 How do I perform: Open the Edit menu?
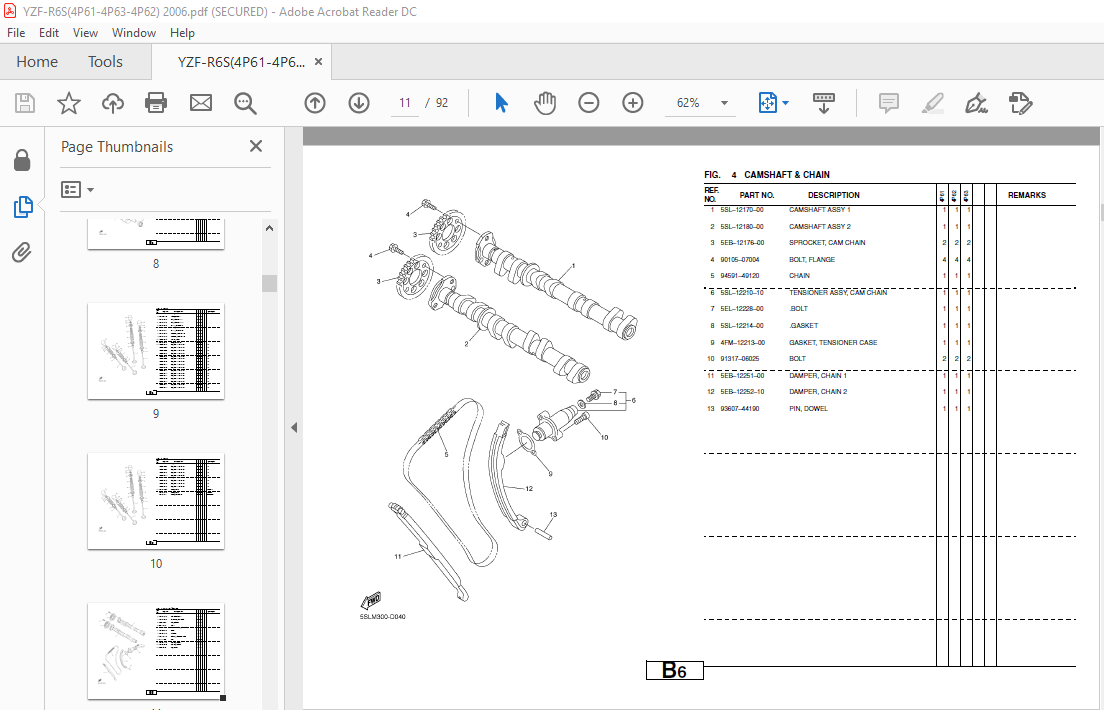pyautogui.click(x=49, y=32)
